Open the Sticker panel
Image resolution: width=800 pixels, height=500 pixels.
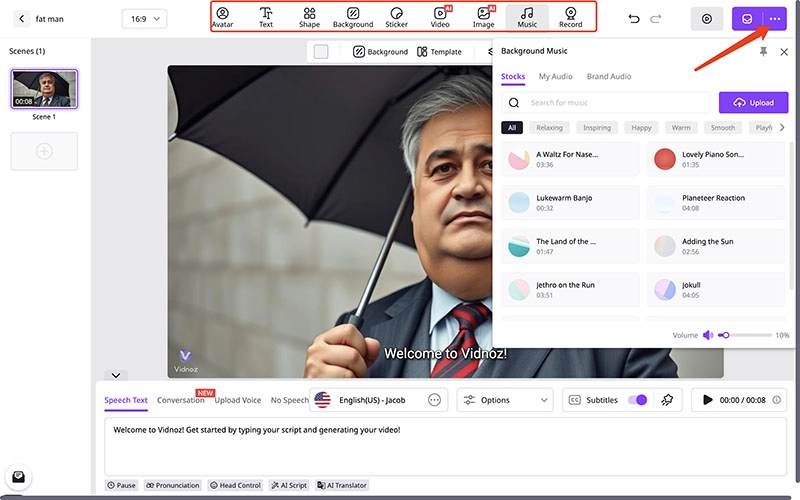click(x=397, y=17)
